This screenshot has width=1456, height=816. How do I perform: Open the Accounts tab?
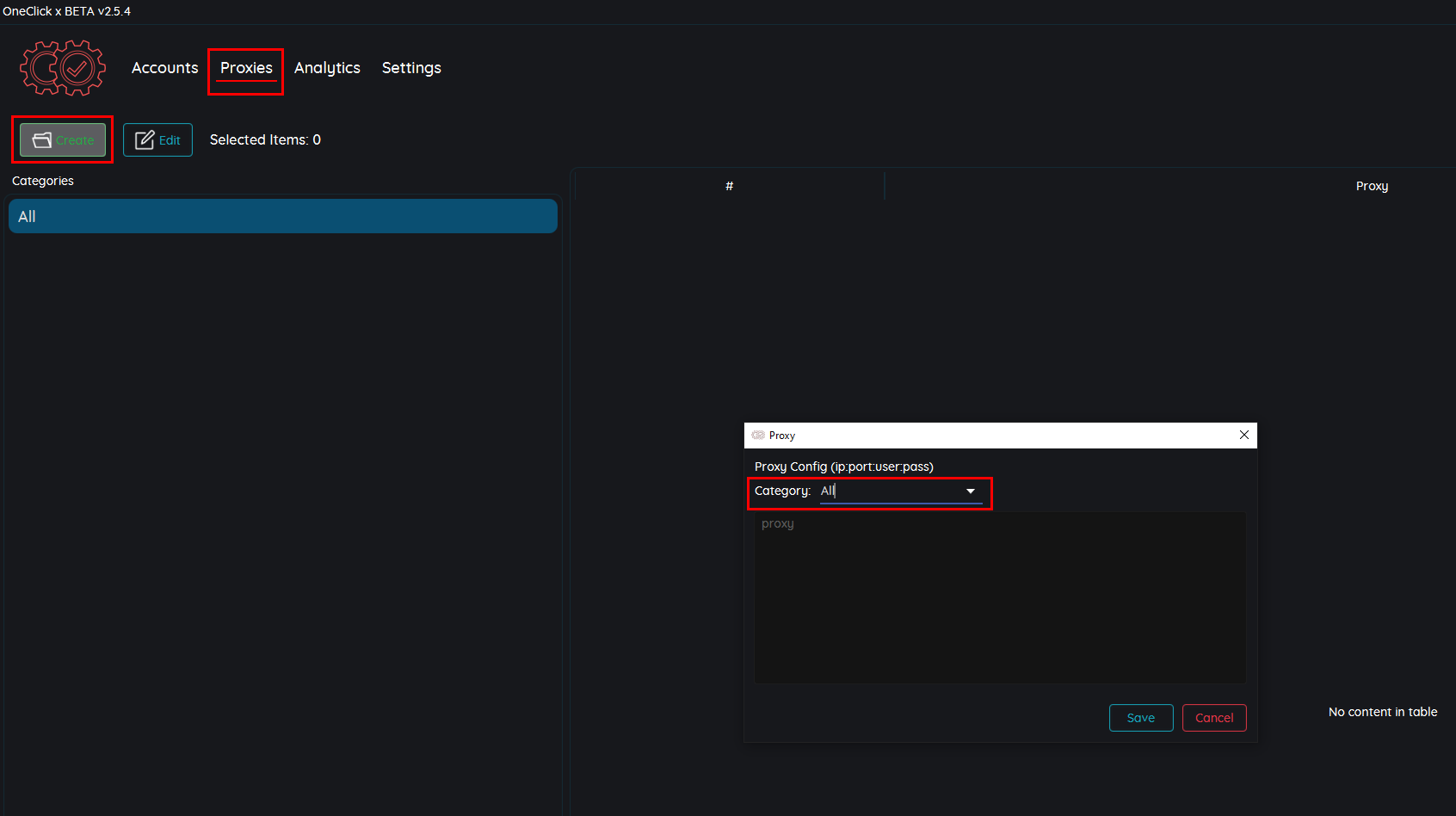pyautogui.click(x=164, y=68)
